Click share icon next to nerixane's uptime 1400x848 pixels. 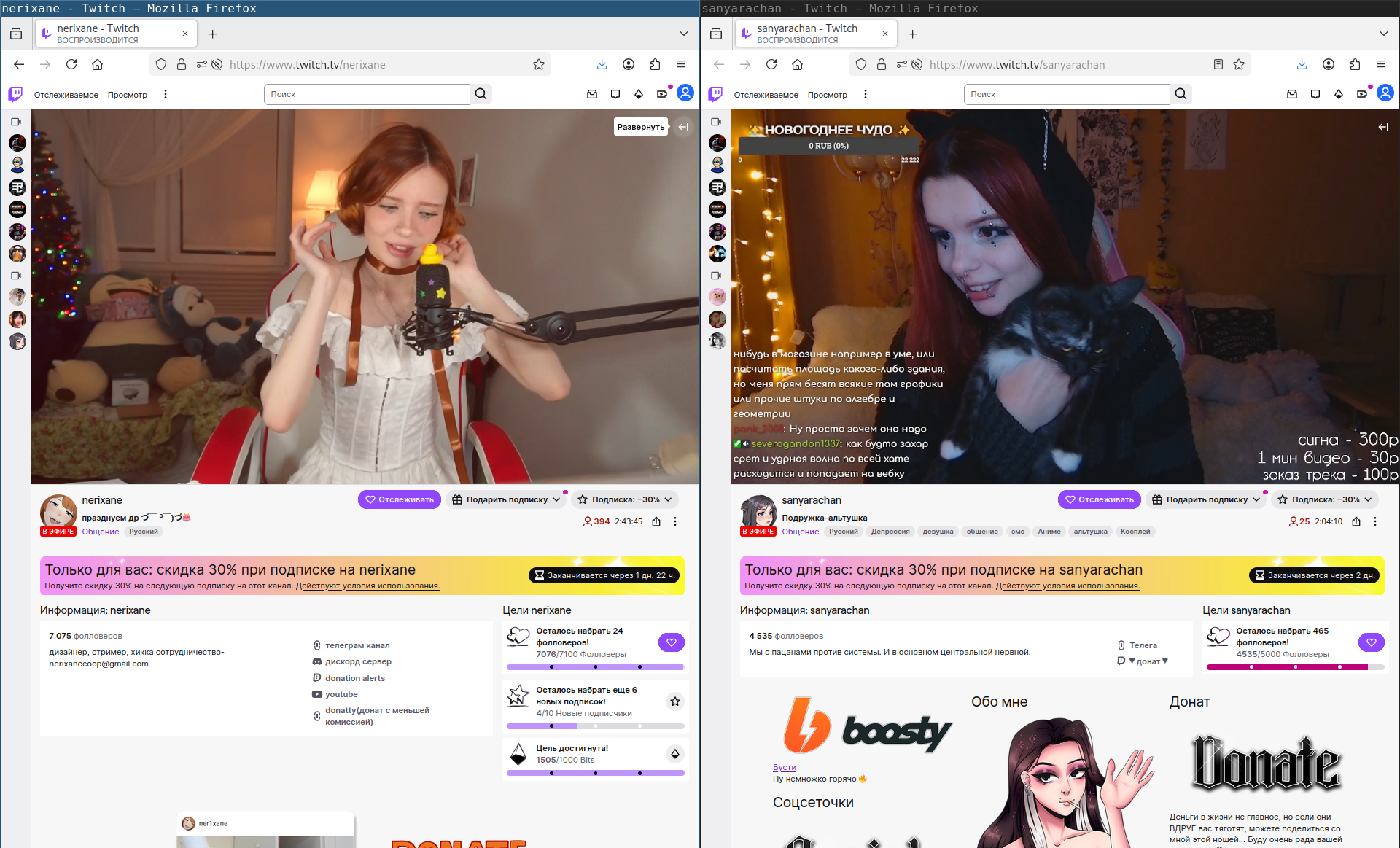point(656,521)
